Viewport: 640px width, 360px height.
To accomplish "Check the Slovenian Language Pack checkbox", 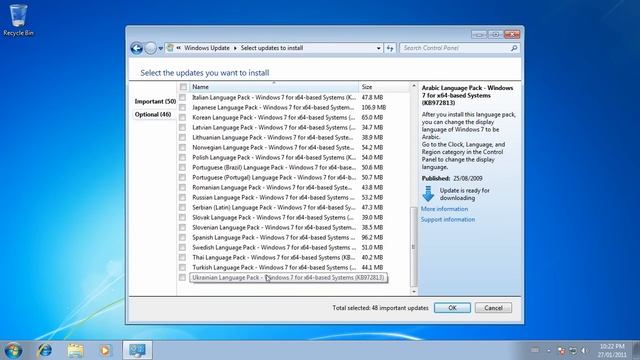I will tap(182, 227).
